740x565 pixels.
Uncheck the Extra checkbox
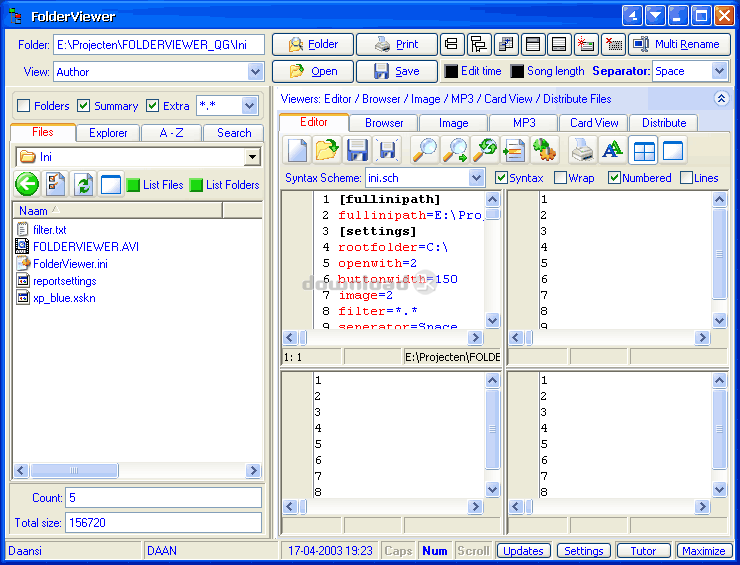(152, 106)
